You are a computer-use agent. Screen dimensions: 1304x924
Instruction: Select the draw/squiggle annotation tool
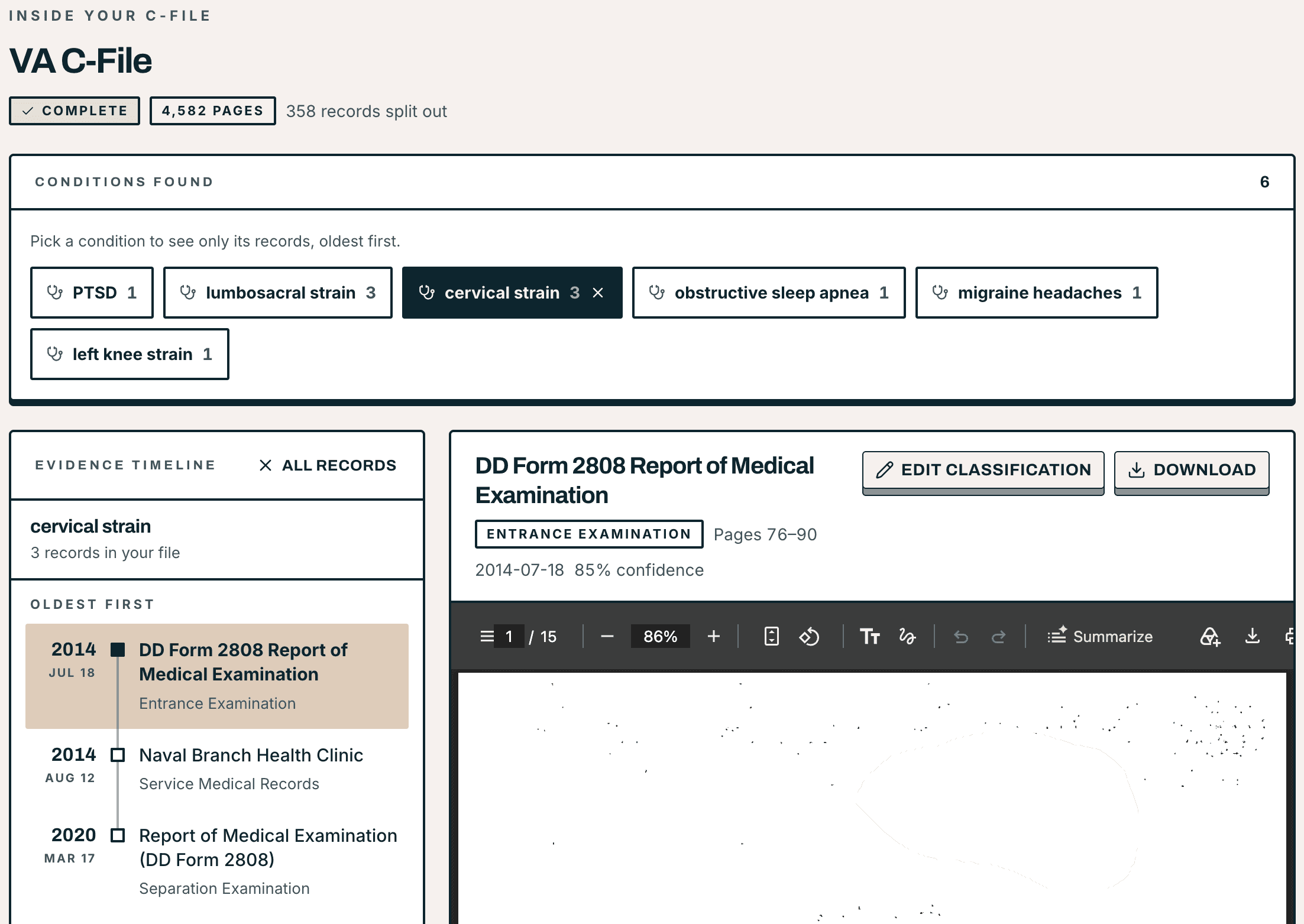[907, 636]
